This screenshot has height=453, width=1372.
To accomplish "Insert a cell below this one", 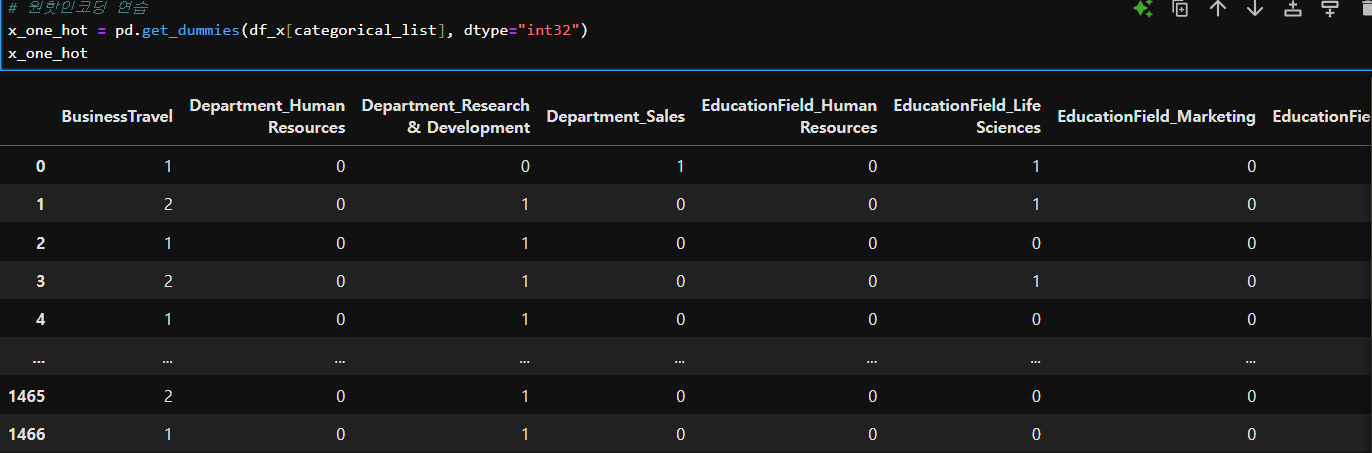I will coord(1330,8).
